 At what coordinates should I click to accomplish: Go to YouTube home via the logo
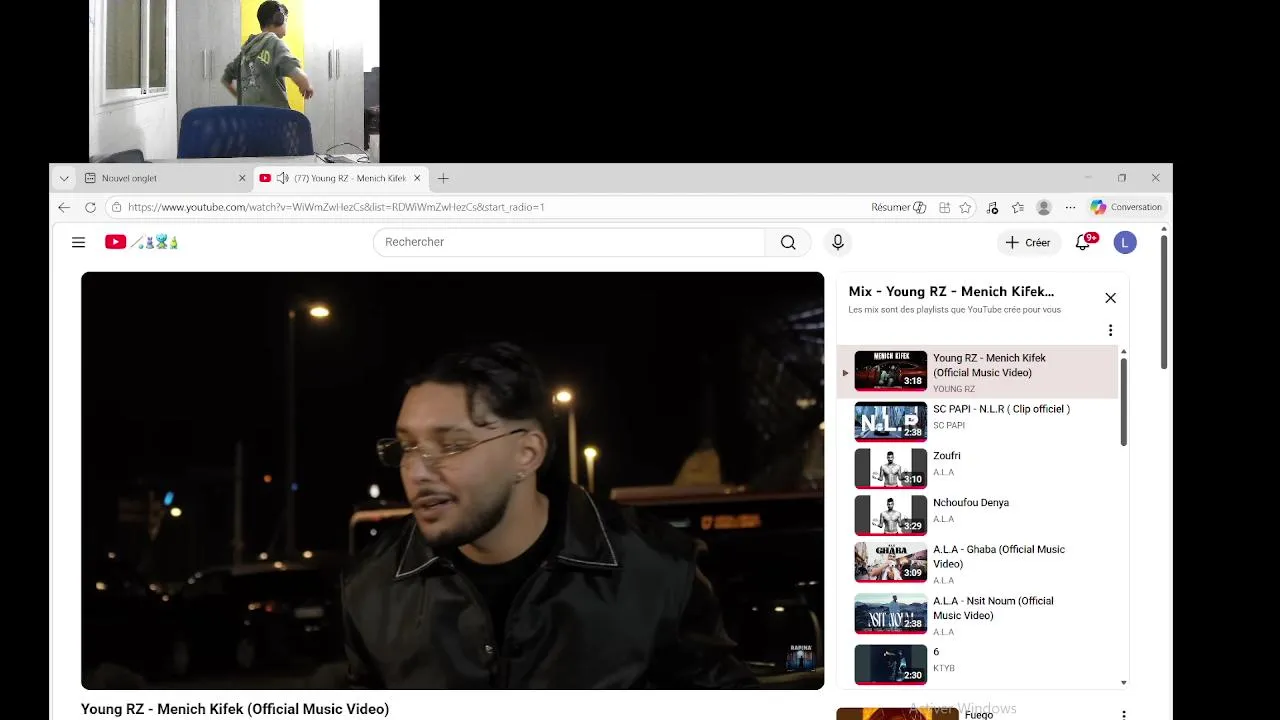141,242
